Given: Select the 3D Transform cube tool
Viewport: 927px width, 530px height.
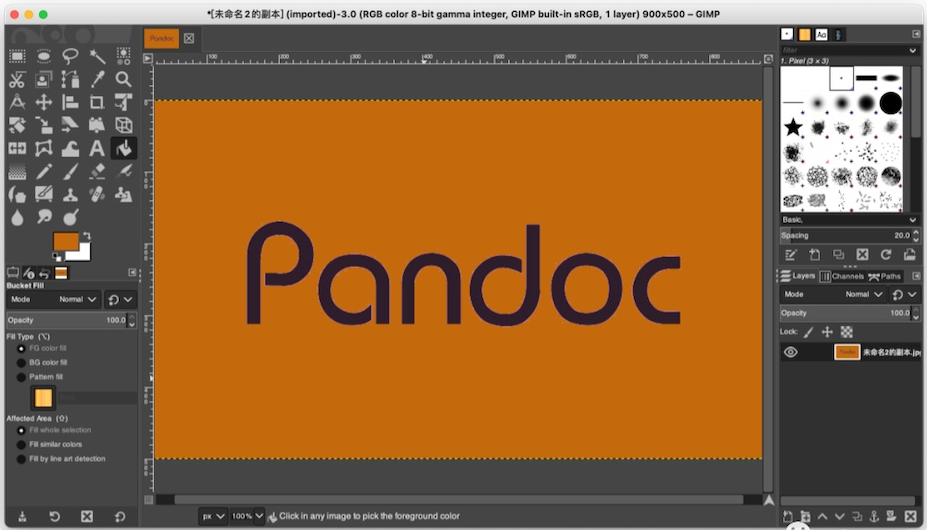Looking at the screenshot, I should coord(124,125).
